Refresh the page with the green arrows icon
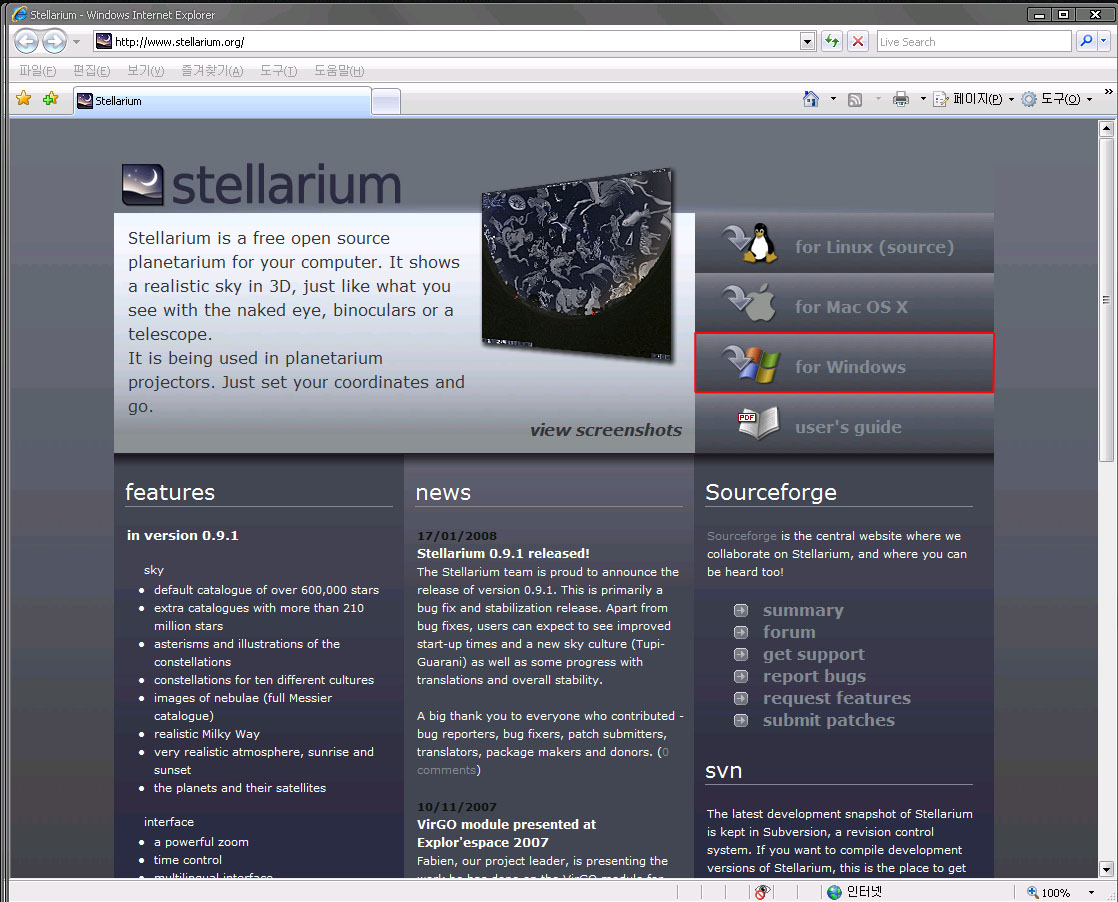Viewport: 1118px width, 902px height. tap(831, 41)
